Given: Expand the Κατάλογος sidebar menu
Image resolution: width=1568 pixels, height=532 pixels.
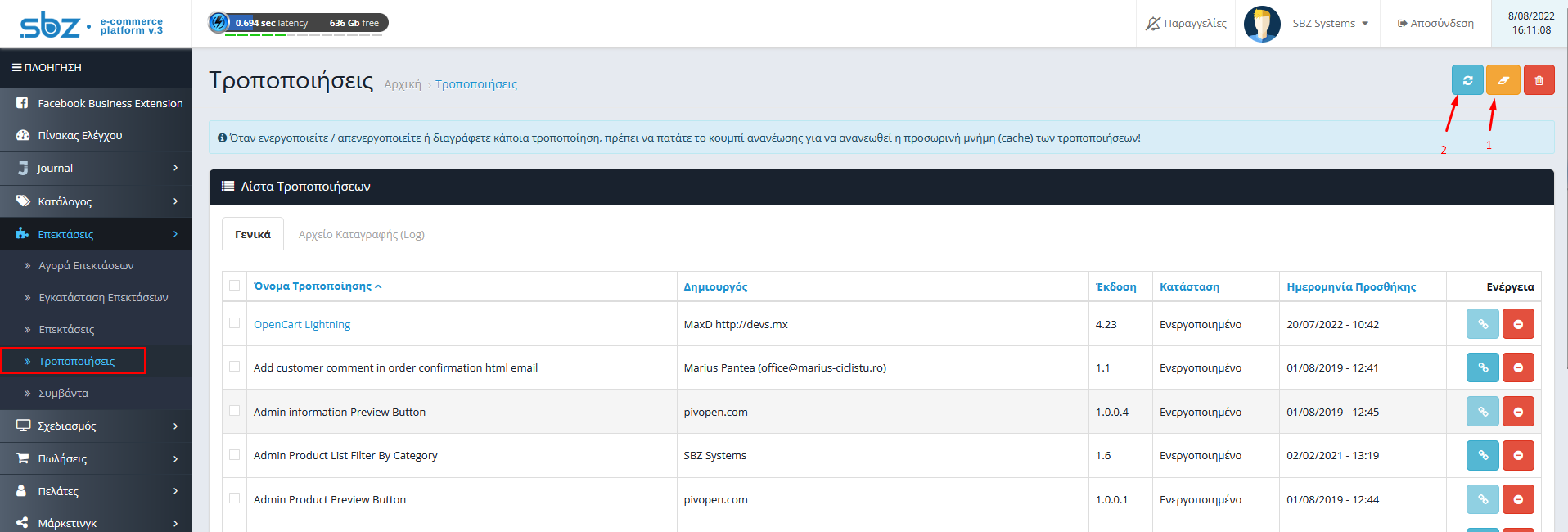Looking at the screenshot, I should (x=96, y=201).
